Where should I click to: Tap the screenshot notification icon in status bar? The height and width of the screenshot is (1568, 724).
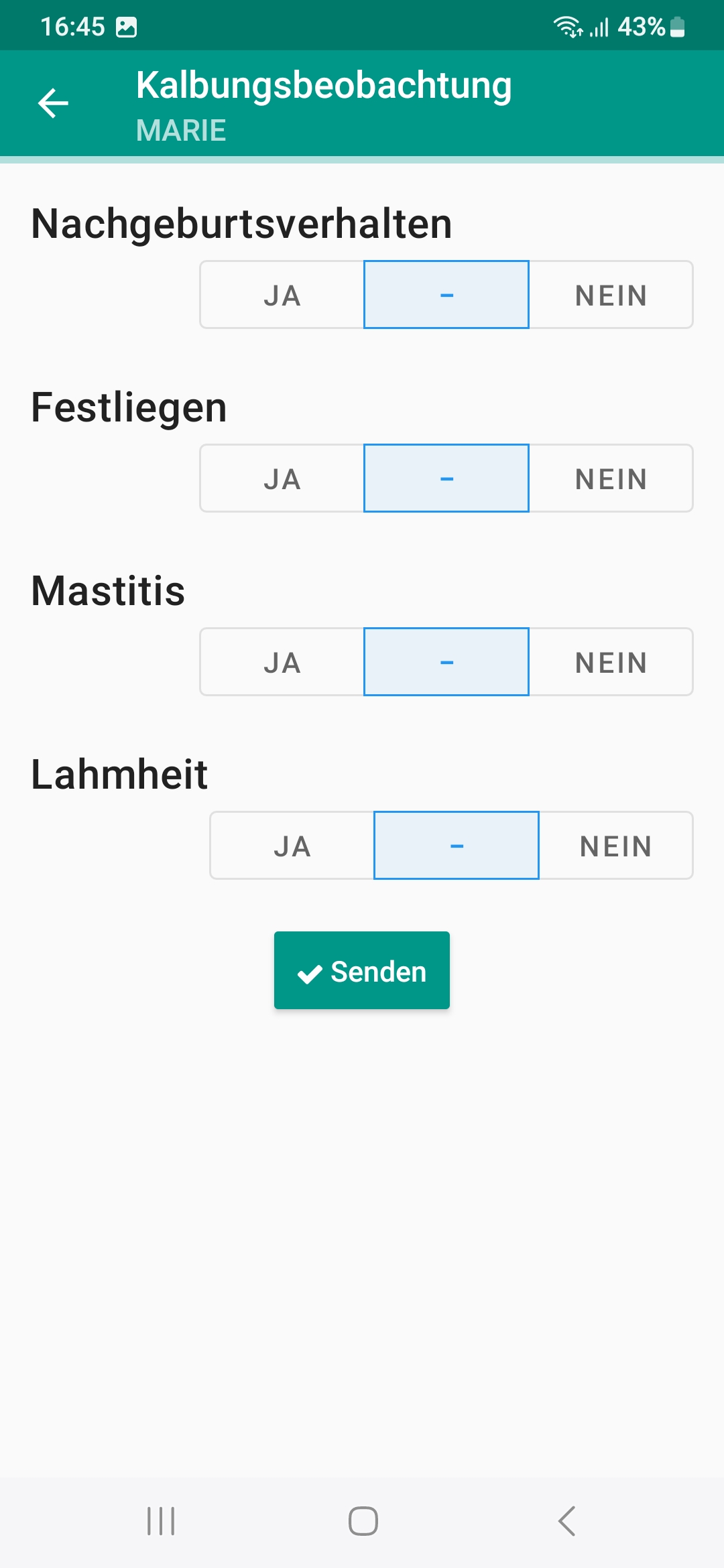(126, 27)
